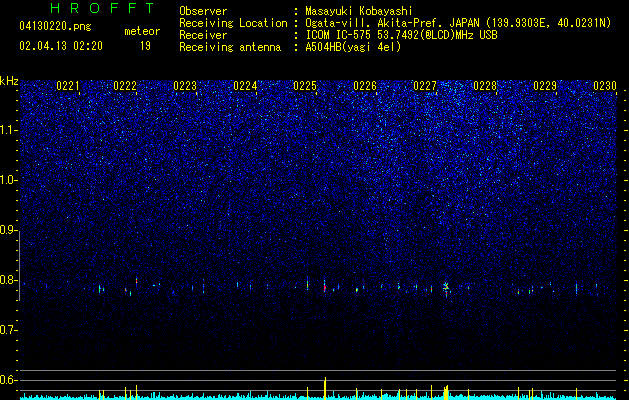Click the 0224 time marker
The width and height of the screenshot is (629, 400).
[x=245, y=86]
